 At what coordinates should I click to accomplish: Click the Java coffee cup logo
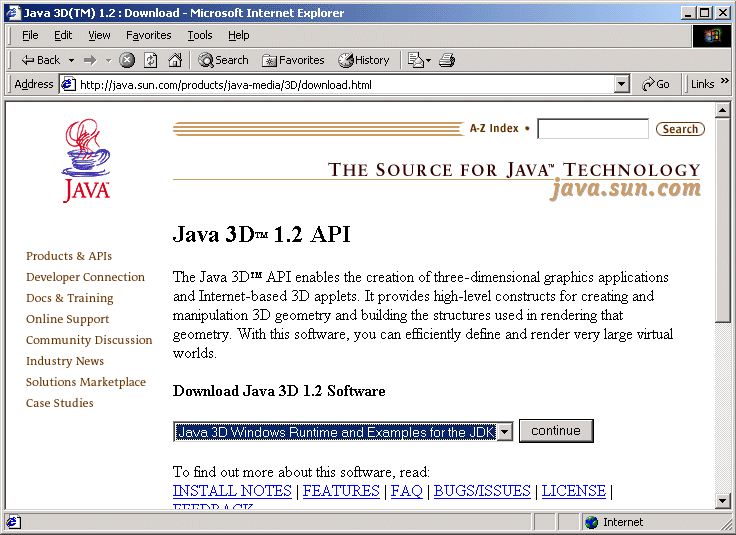coord(86,160)
